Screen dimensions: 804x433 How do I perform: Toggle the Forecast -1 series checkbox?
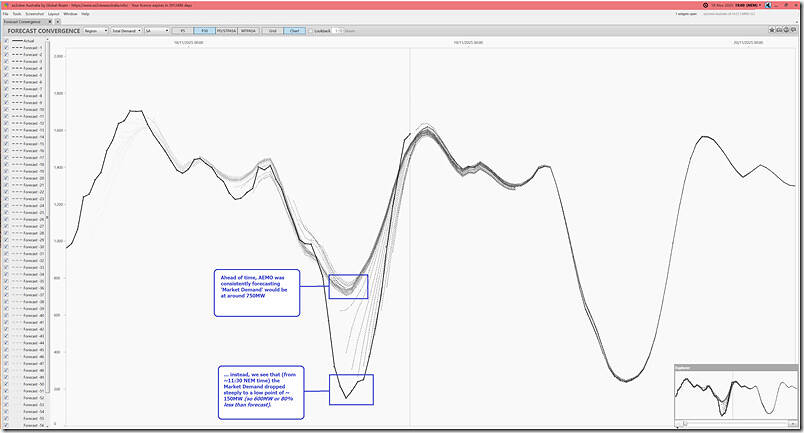[x=6, y=48]
